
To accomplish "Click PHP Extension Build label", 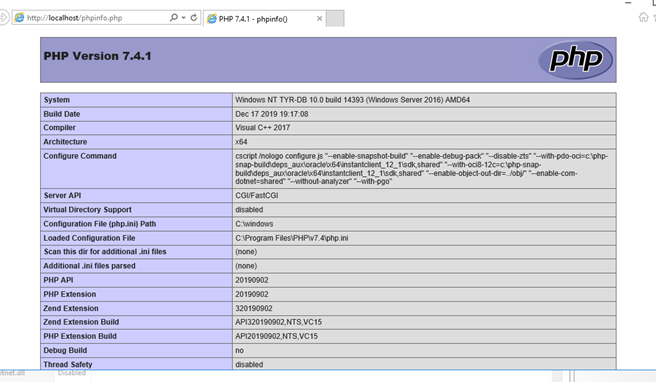I will [80, 336].
